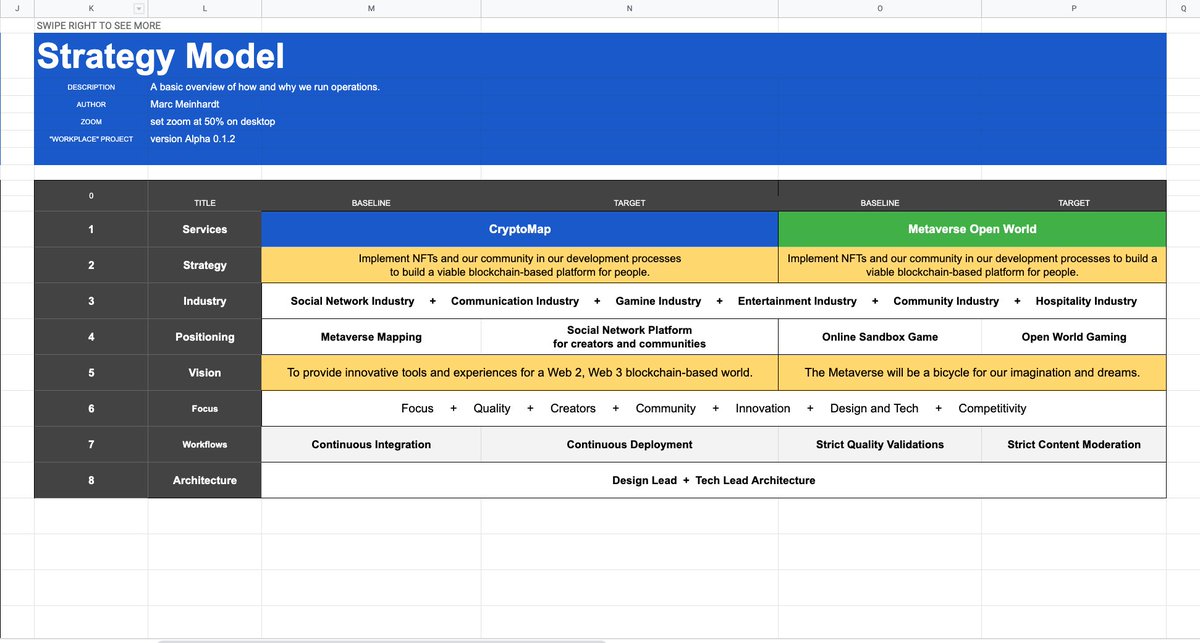Select column P header
This screenshot has width=1200, height=643.
pyautogui.click(x=1074, y=9)
